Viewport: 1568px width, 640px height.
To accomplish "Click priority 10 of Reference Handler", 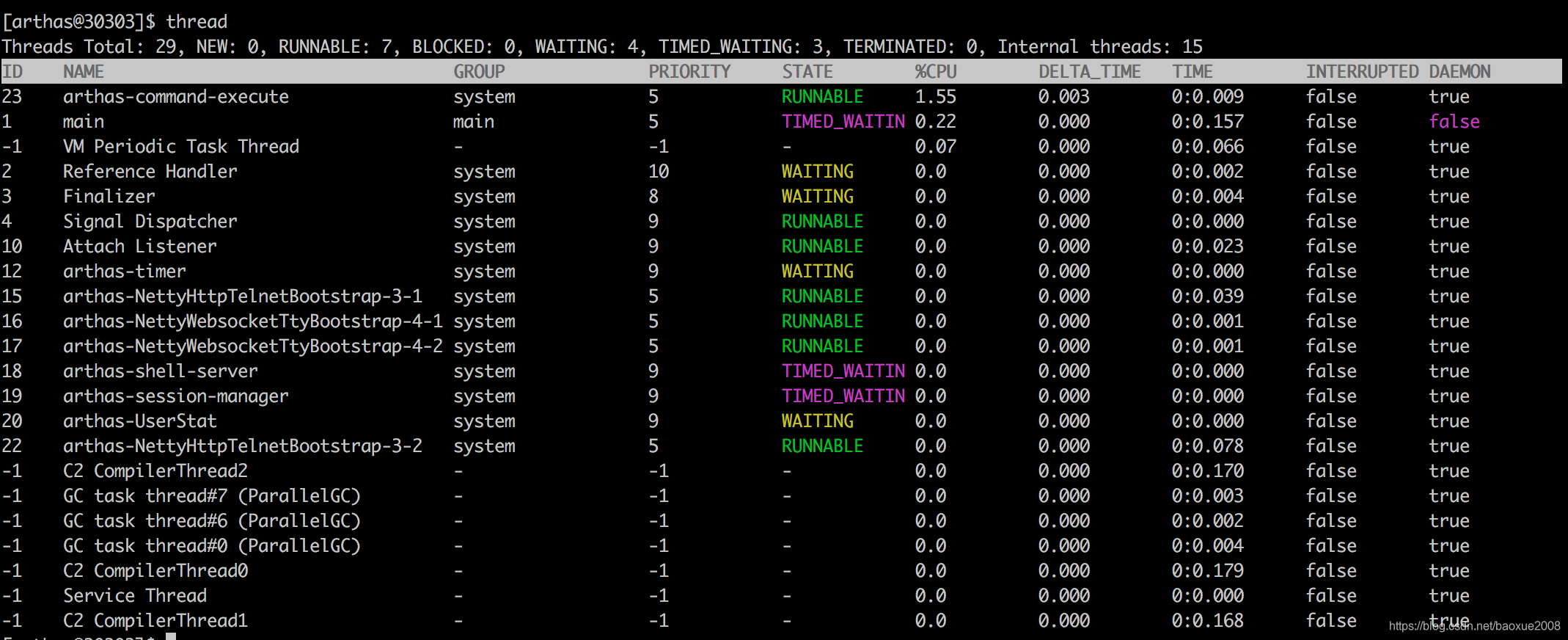I will pyautogui.click(x=659, y=171).
